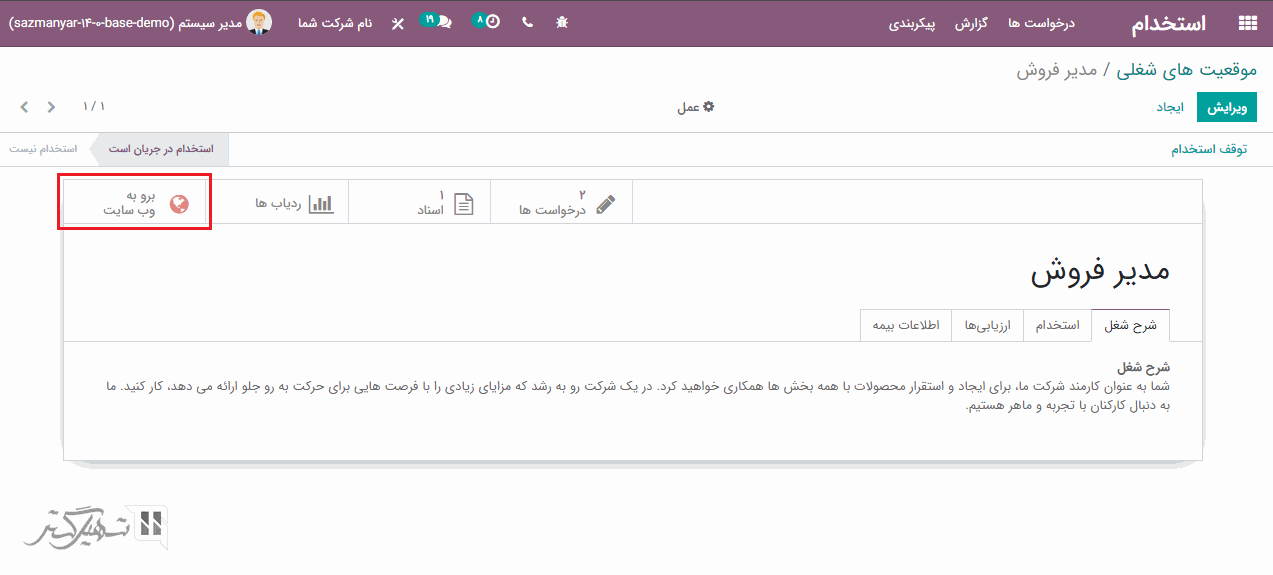The width and height of the screenshot is (1273, 575).
Task: Open the گزارش menu
Action: pyautogui.click(x=971, y=23)
